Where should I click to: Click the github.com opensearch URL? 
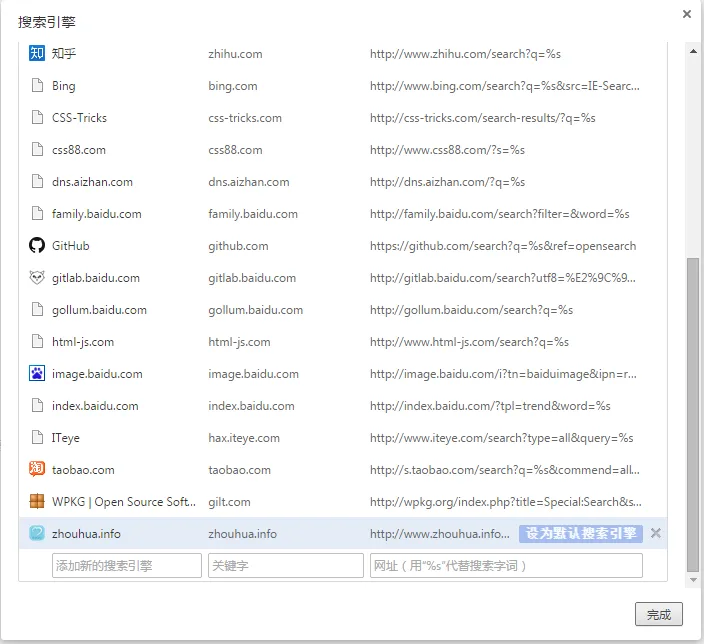pyautogui.click(x=503, y=246)
